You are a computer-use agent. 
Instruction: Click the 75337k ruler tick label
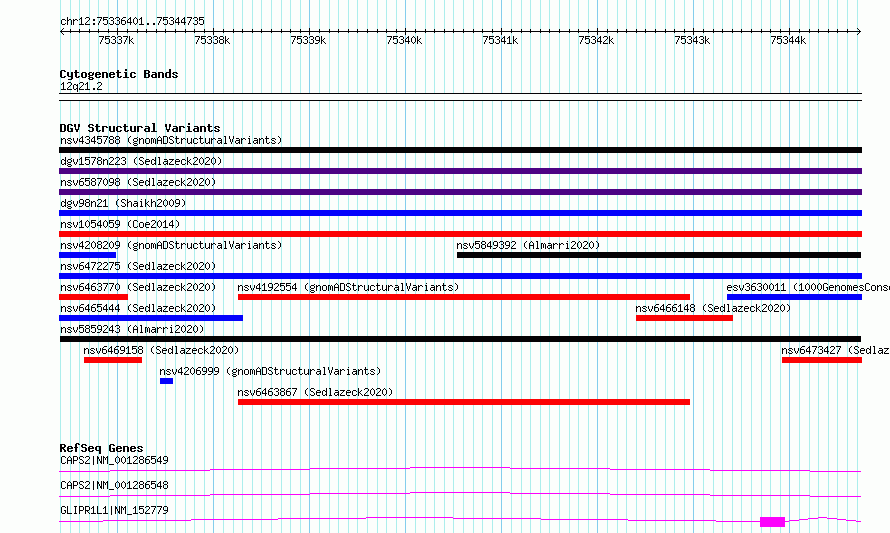(x=116, y=40)
